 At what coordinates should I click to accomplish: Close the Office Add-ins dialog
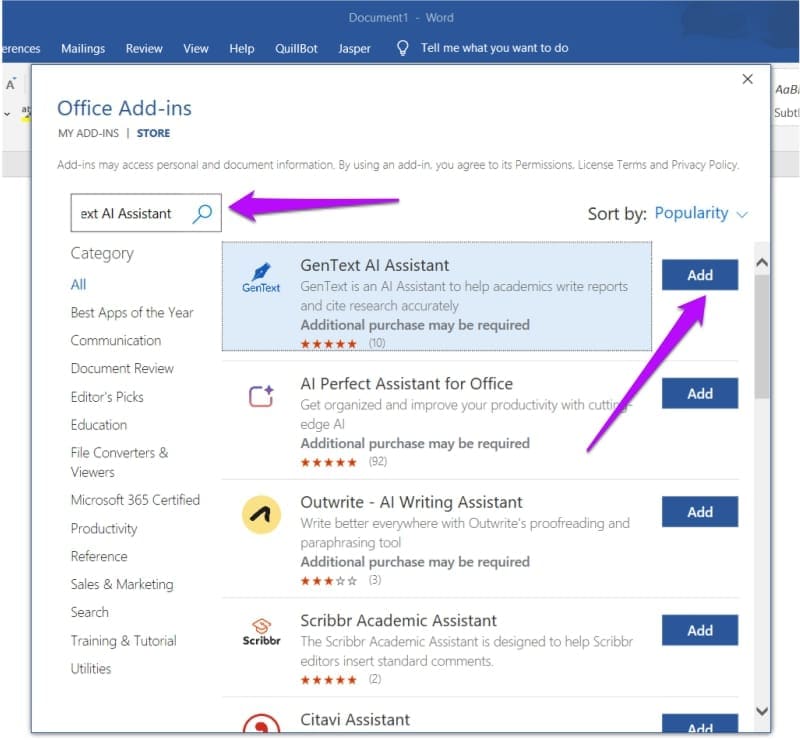pyautogui.click(x=747, y=79)
